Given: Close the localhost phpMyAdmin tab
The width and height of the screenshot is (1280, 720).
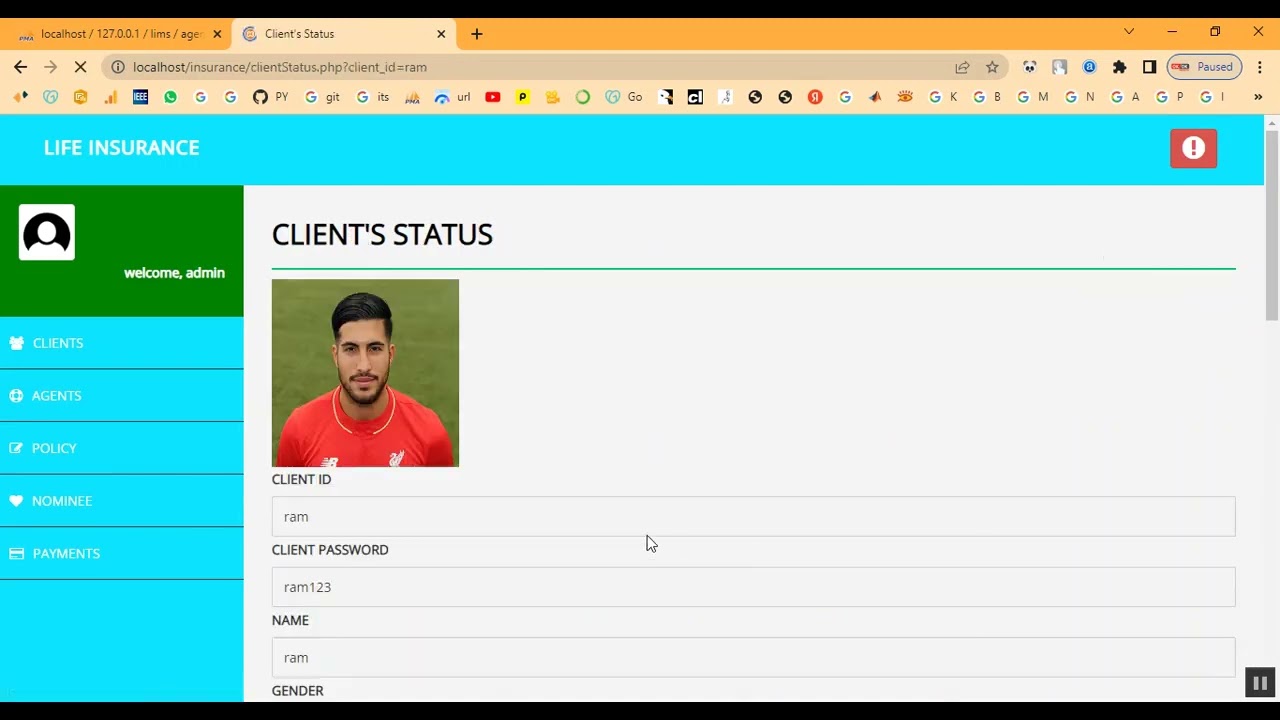Looking at the screenshot, I should (217, 34).
